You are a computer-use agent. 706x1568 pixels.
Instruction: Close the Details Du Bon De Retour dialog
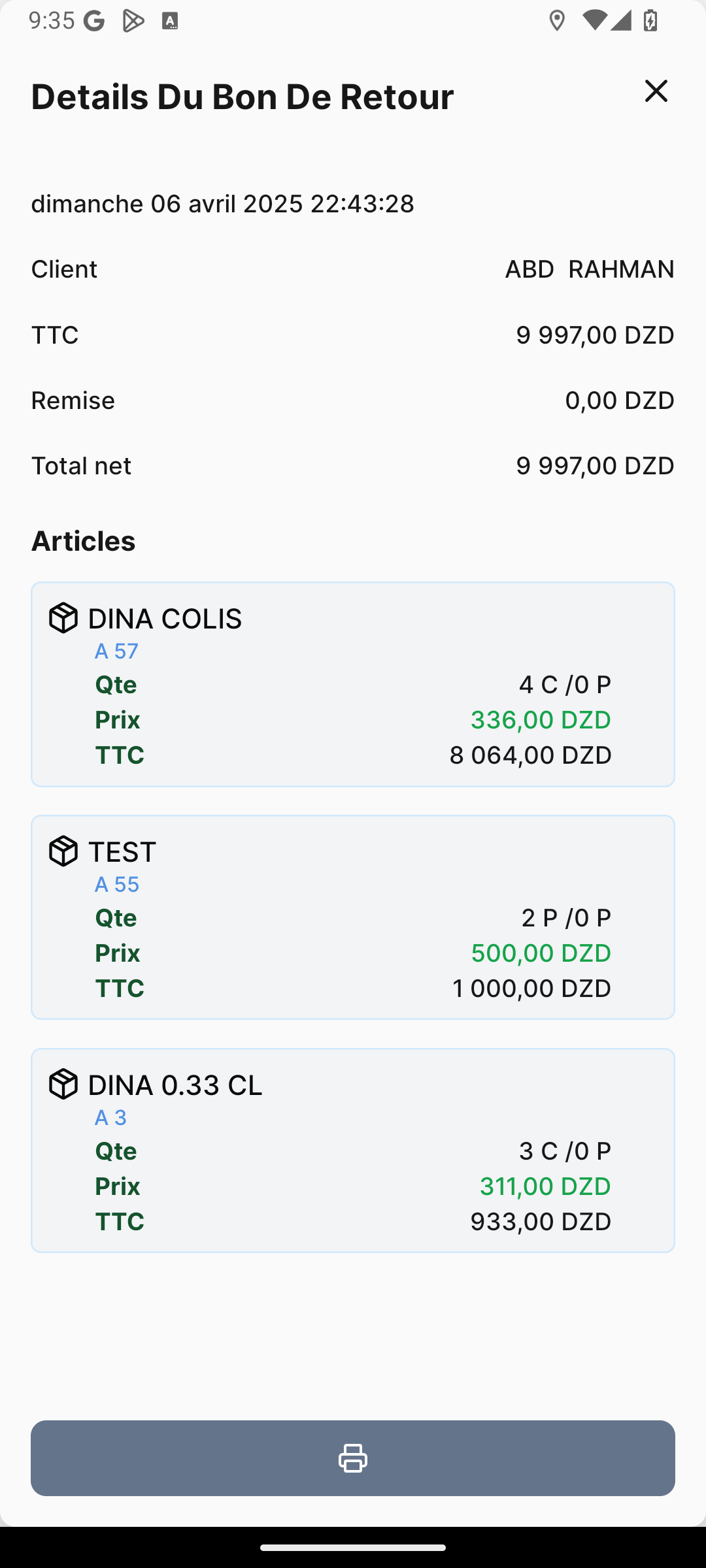coord(656,91)
